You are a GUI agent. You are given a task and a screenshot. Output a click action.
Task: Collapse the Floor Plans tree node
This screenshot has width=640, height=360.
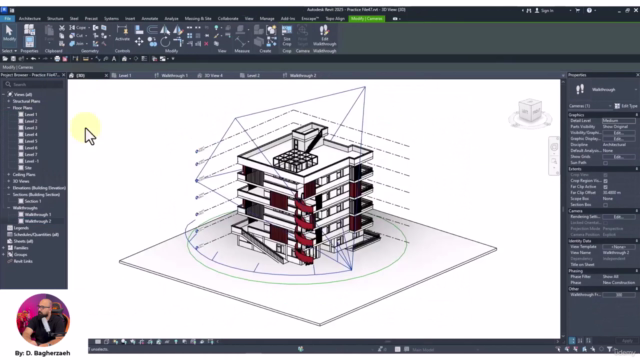pos(9,108)
